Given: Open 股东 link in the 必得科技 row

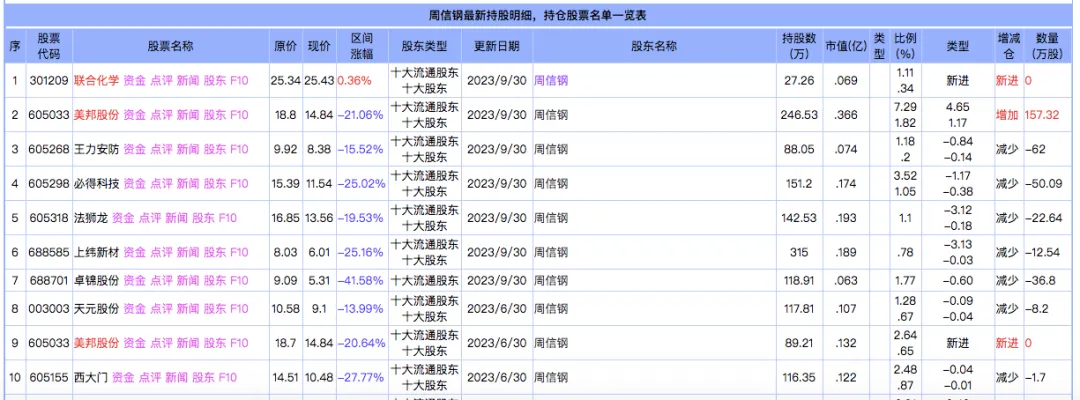Looking at the screenshot, I should pos(215,184).
